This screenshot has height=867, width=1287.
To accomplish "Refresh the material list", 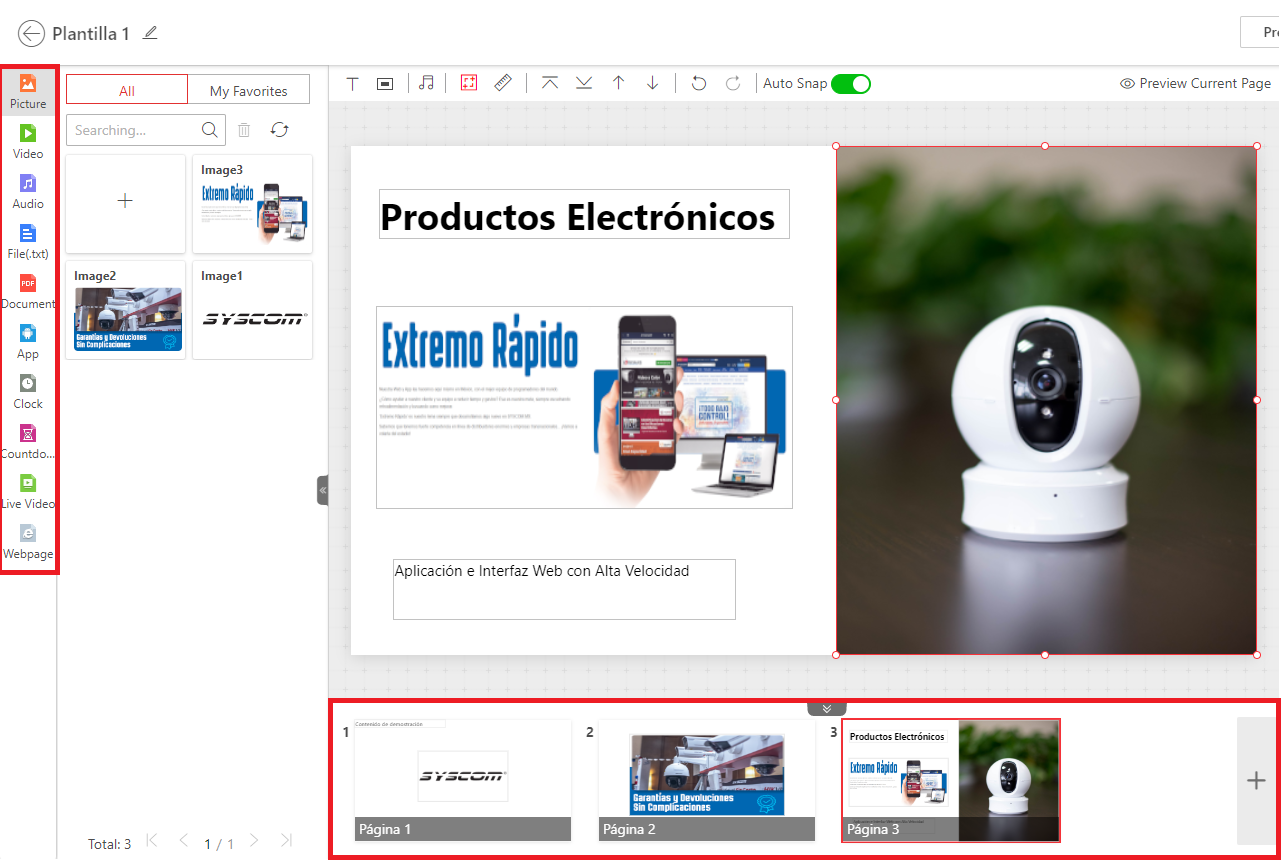I will point(280,130).
